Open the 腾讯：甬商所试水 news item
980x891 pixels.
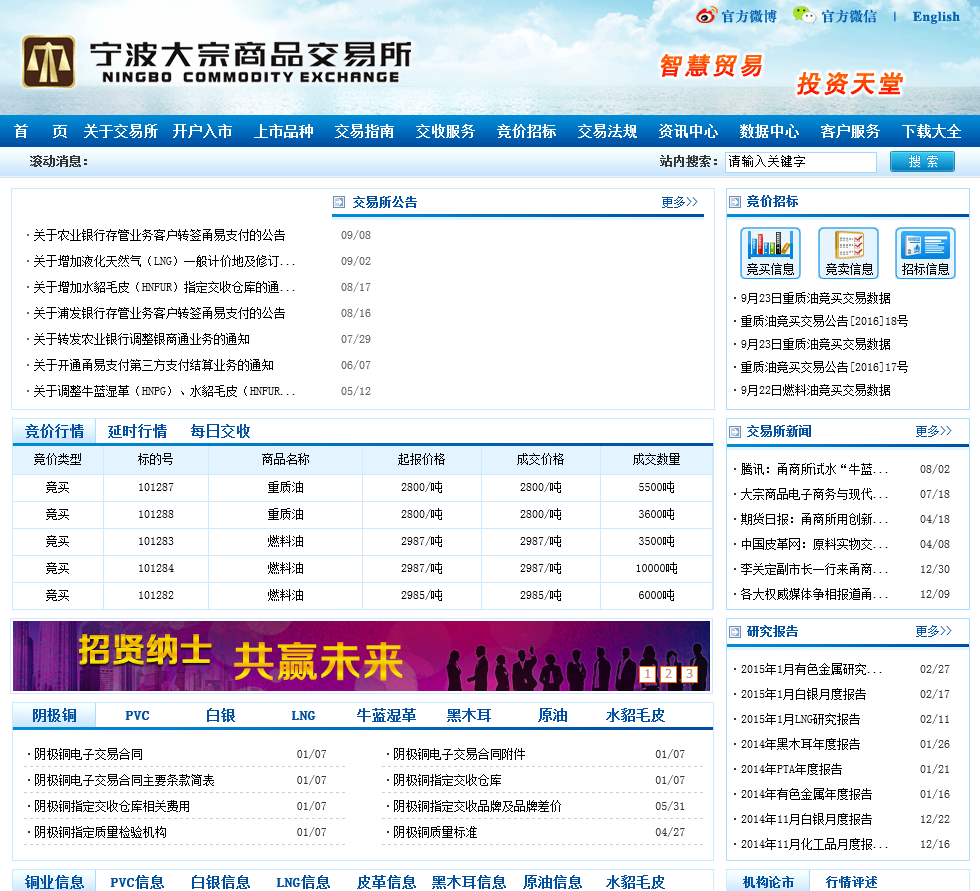point(814,469)
